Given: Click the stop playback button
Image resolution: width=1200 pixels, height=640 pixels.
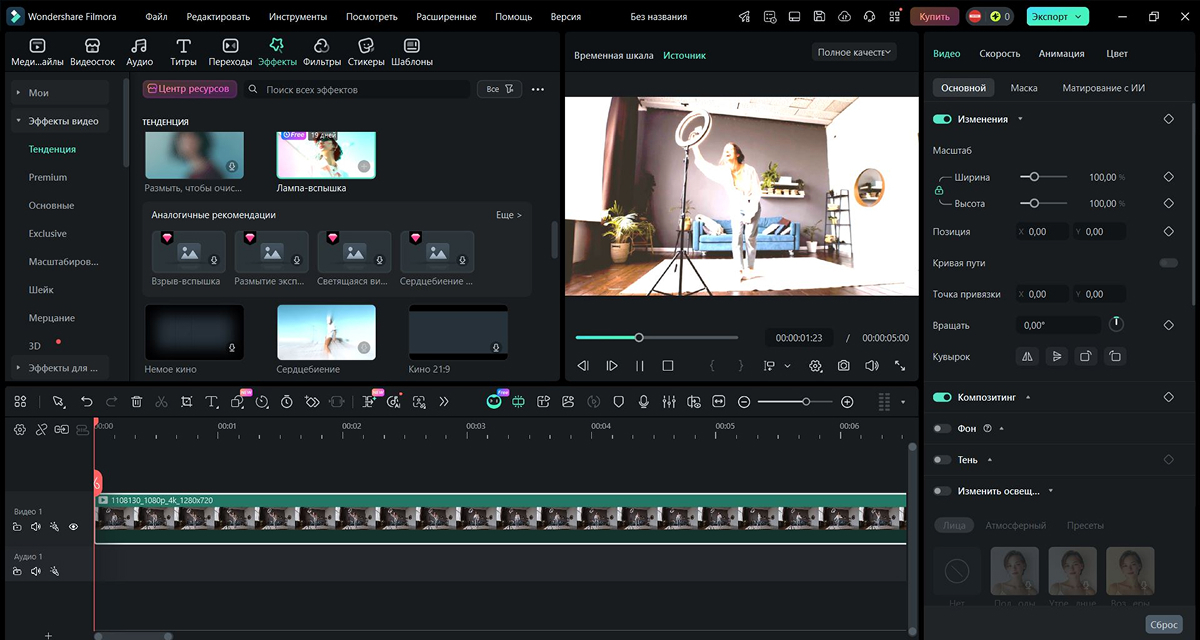Looking at the screenshot, I should 668,366.
